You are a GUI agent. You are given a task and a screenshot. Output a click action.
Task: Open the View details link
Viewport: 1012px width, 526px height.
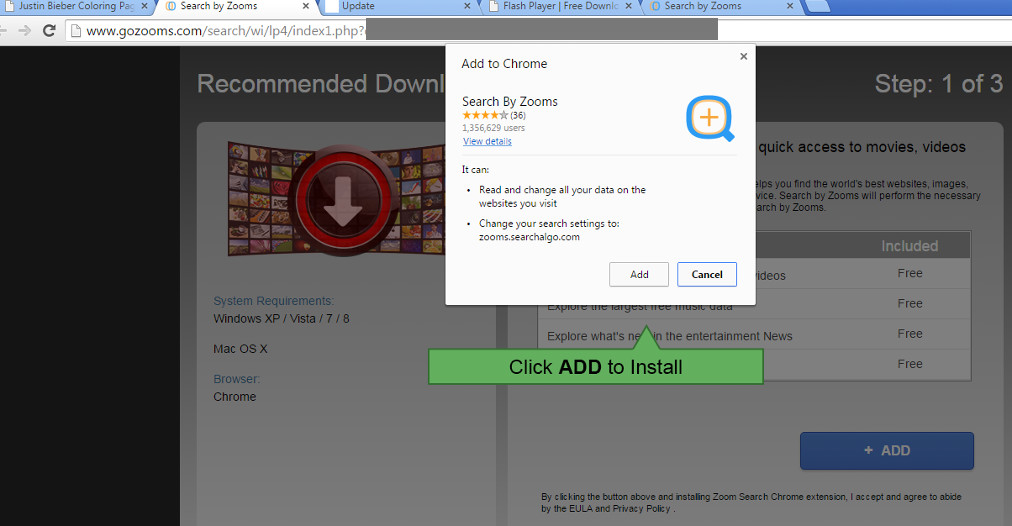tap(487, 141)
